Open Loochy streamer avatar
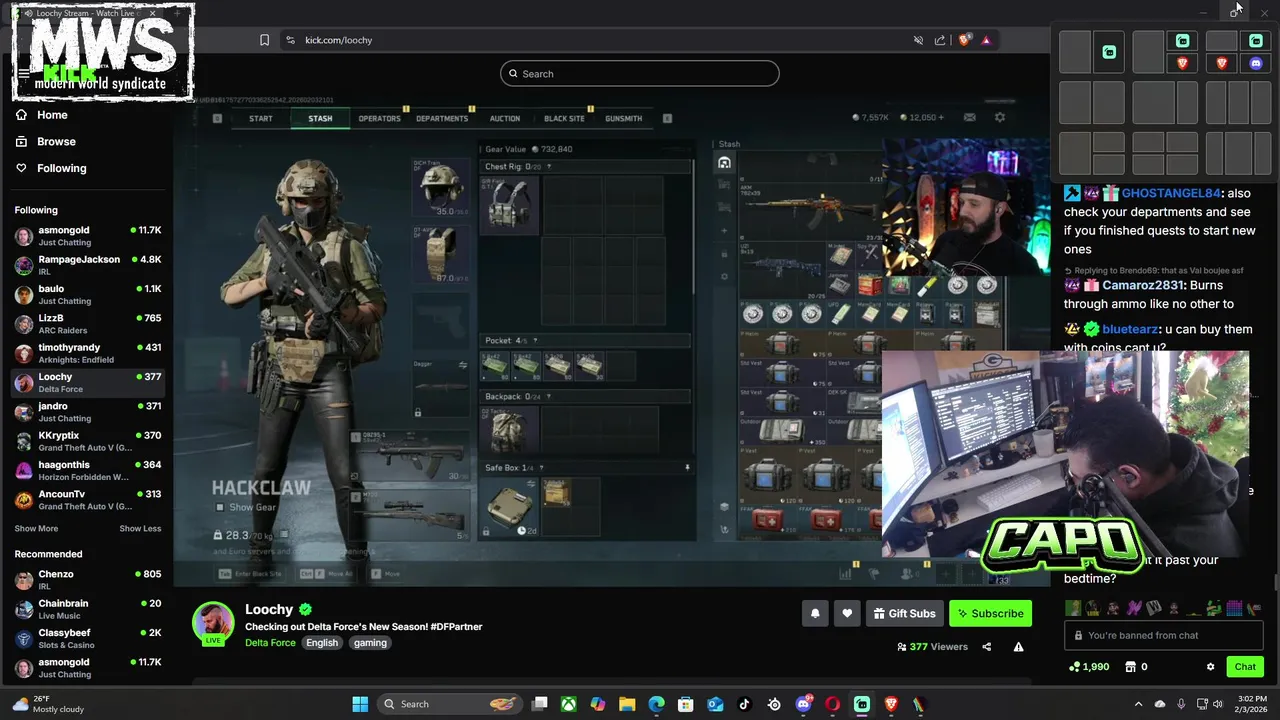 [x=213, y=623]
